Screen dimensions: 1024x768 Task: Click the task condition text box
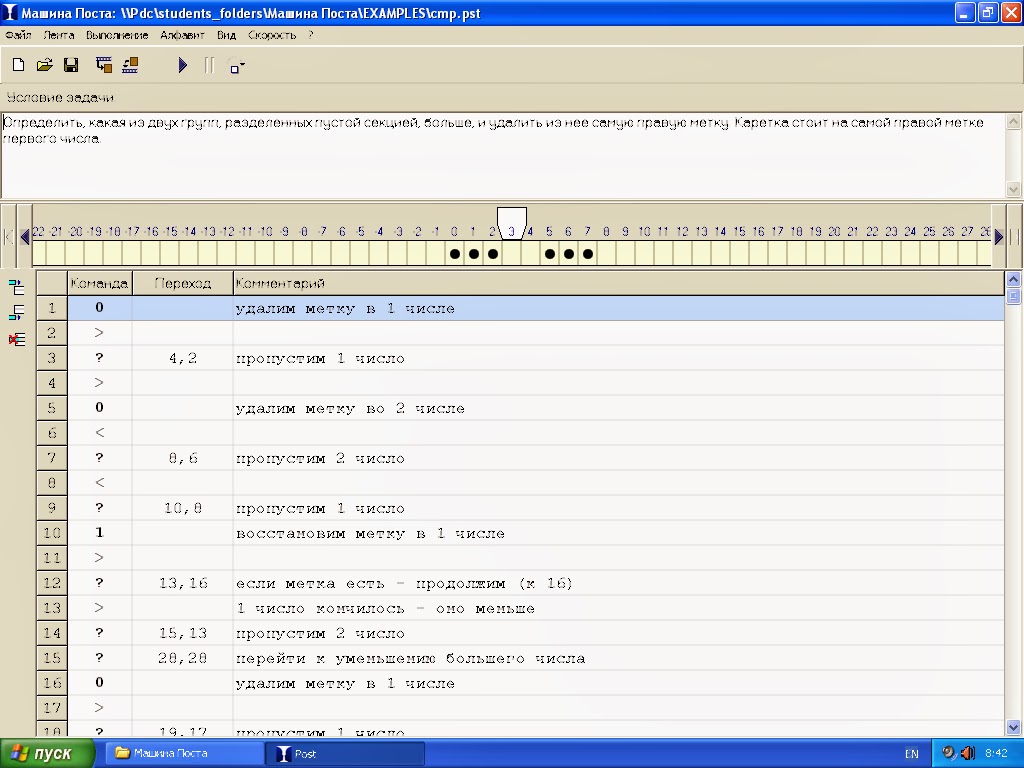tap(503, 155)
